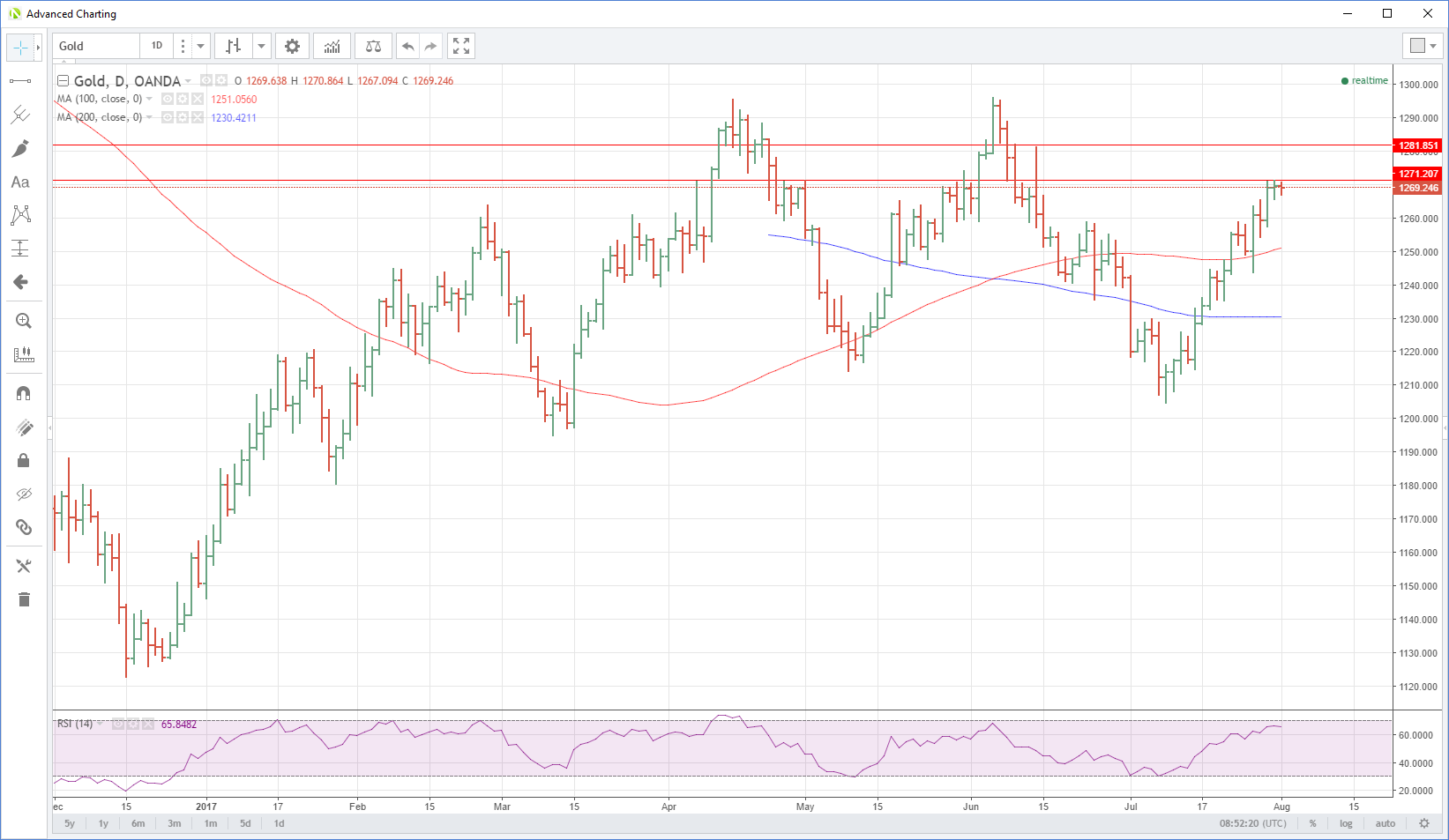
Task: Set range to 3m
Action: coord(175,823)
